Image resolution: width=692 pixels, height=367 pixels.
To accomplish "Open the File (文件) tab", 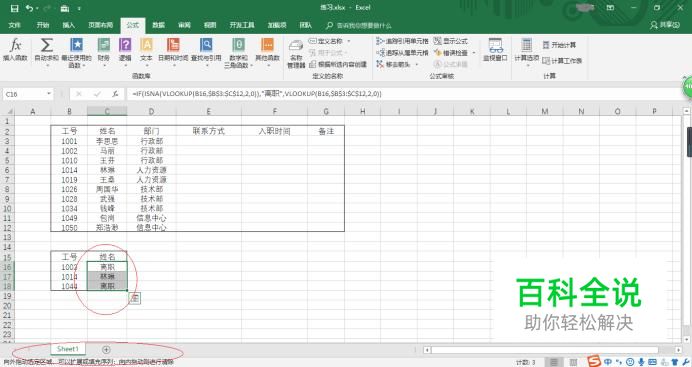I will tap(15, 25).
